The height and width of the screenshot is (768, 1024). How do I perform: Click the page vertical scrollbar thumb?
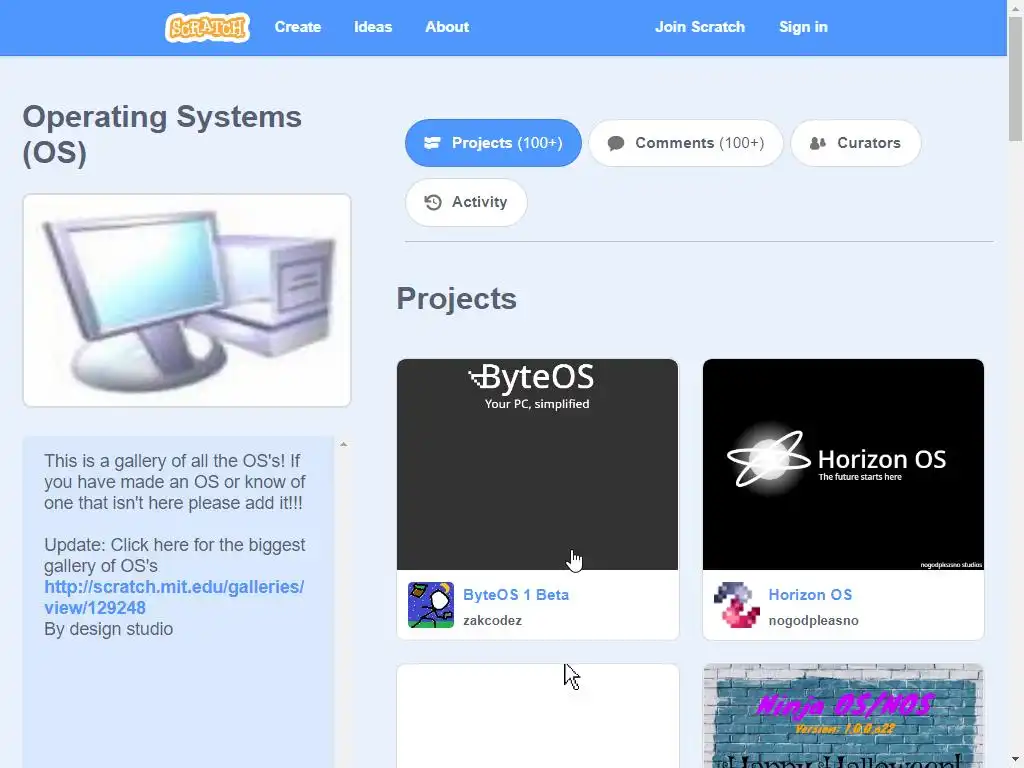[1016, 78]
